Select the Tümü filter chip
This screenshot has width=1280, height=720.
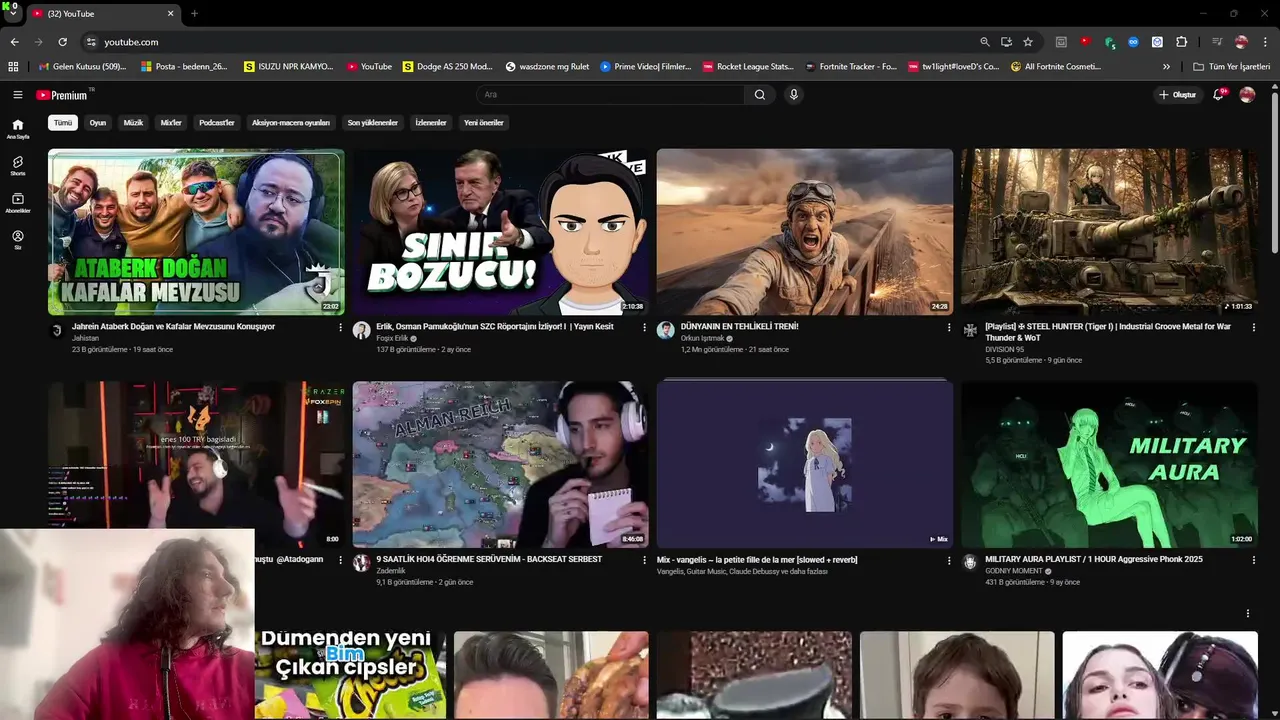63,123
